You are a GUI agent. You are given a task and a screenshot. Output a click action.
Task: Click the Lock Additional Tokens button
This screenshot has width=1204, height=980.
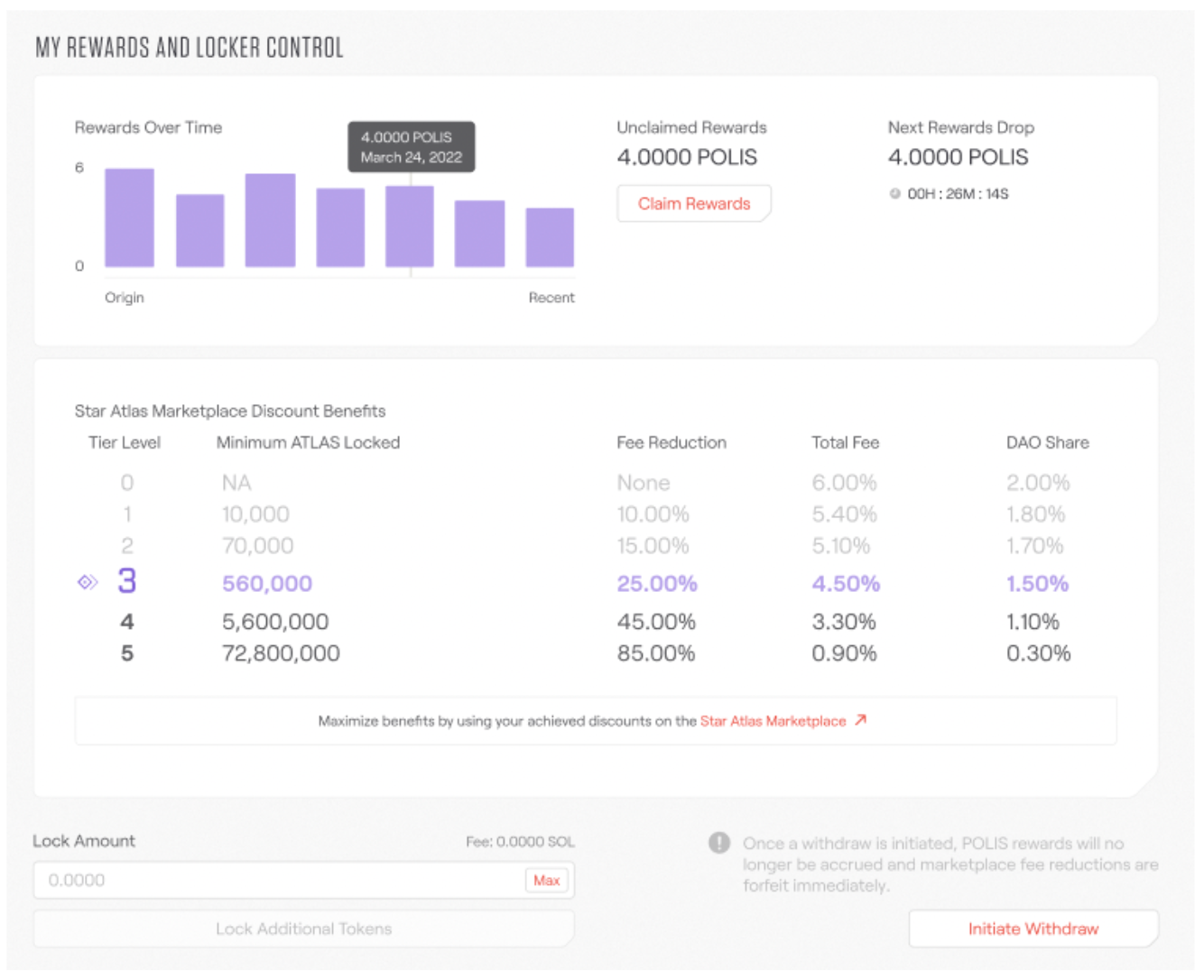pyautogui.click(x=303, y=929)
